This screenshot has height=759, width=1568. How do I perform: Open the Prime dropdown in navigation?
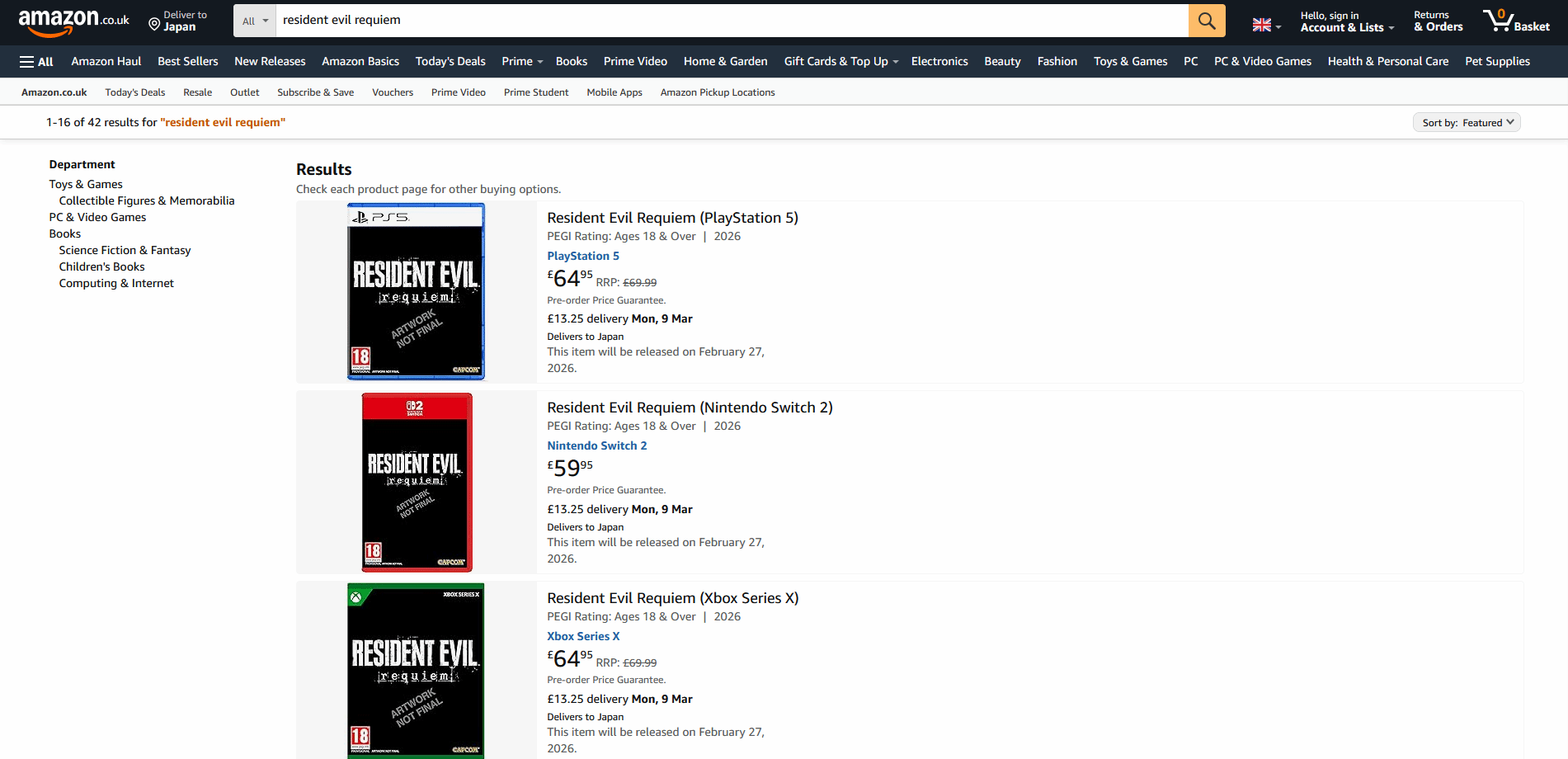pyautogui.click(x=521, y=62)
